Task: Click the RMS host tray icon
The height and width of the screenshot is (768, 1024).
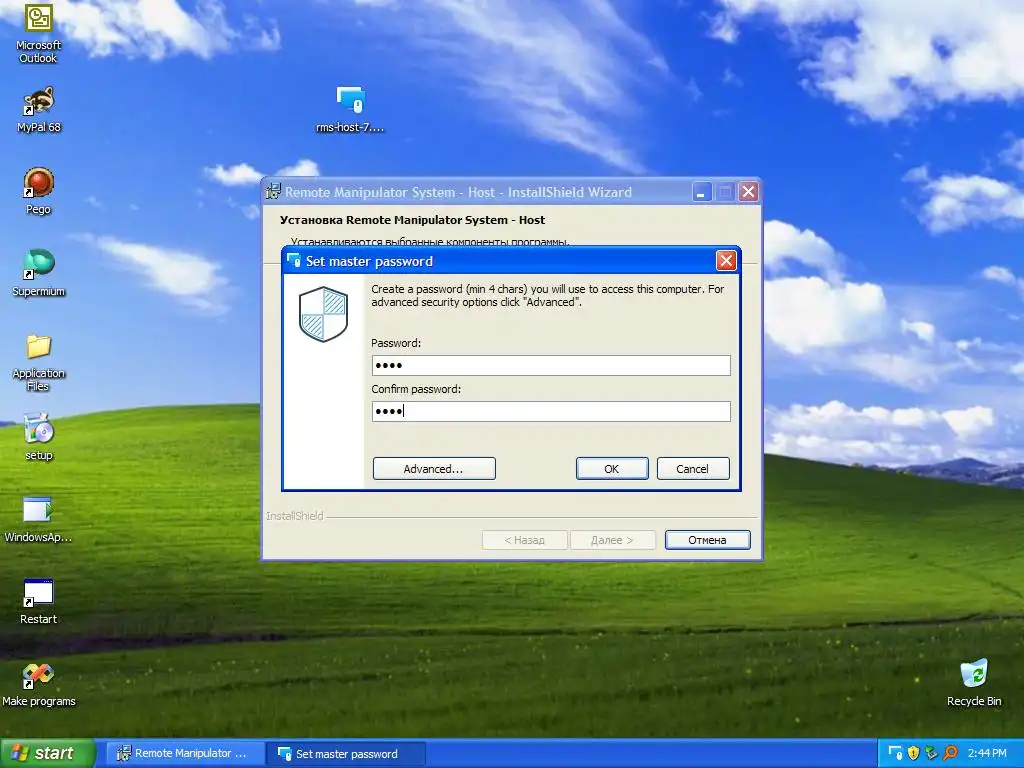Action: pyautogui.click(x=895, y=753)
